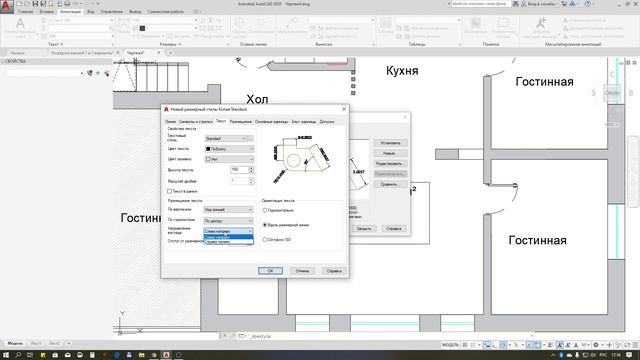
Task: Click OK in the dimension style dialog
Action: 270,271
